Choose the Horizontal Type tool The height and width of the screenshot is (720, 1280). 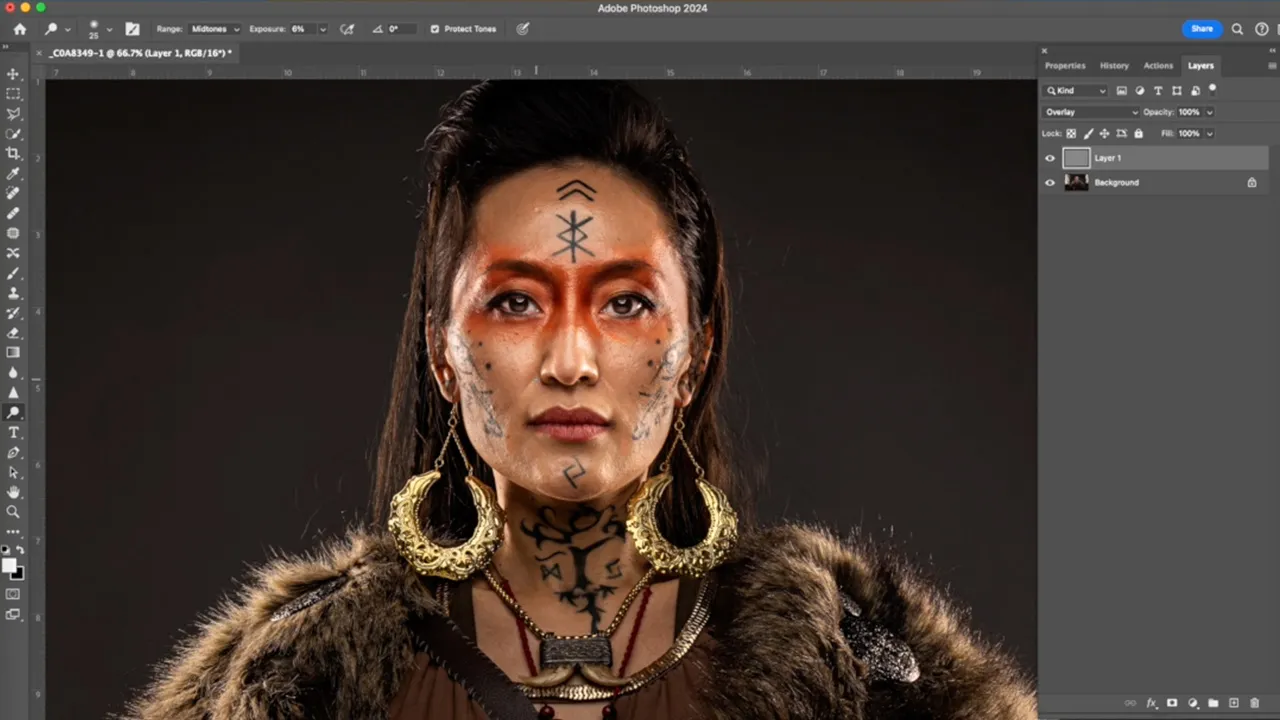pyautogui.click(x=13, y=432)
